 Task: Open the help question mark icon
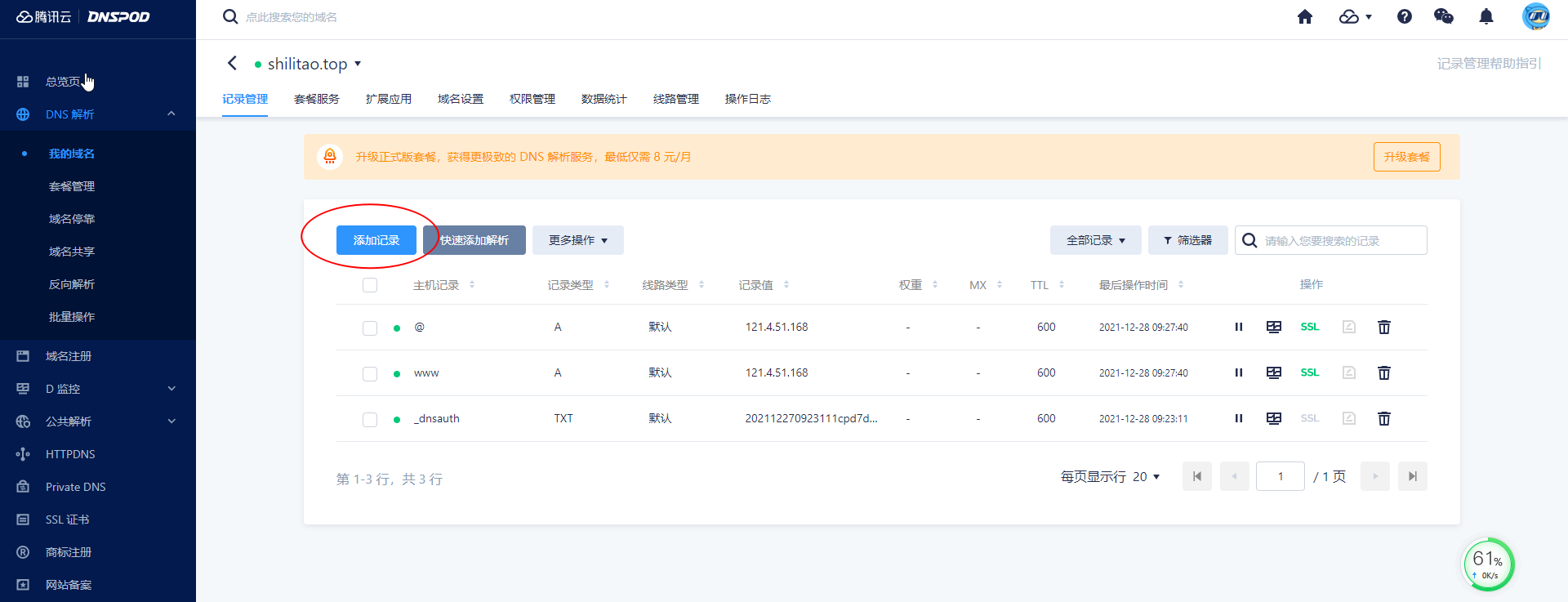(1405, 17)
